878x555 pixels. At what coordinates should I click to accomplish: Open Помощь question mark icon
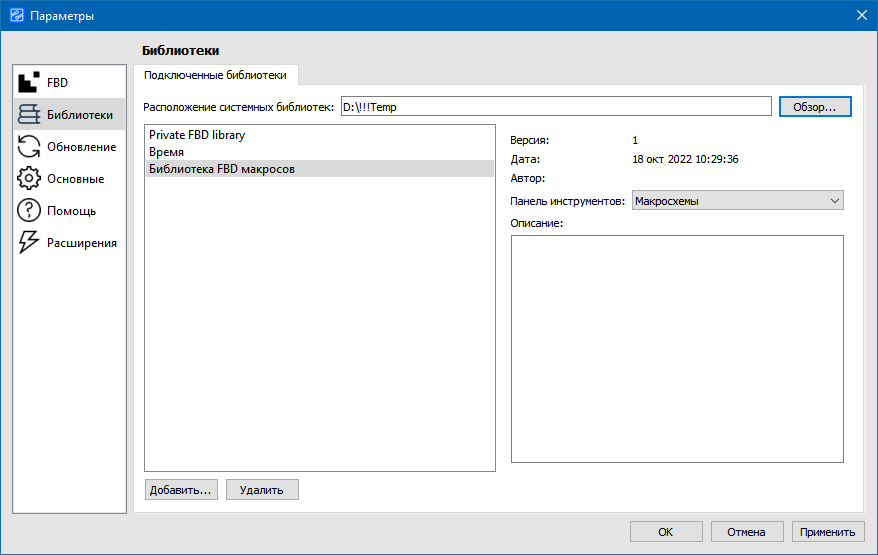pyautogui.click(x=29, y=211)
